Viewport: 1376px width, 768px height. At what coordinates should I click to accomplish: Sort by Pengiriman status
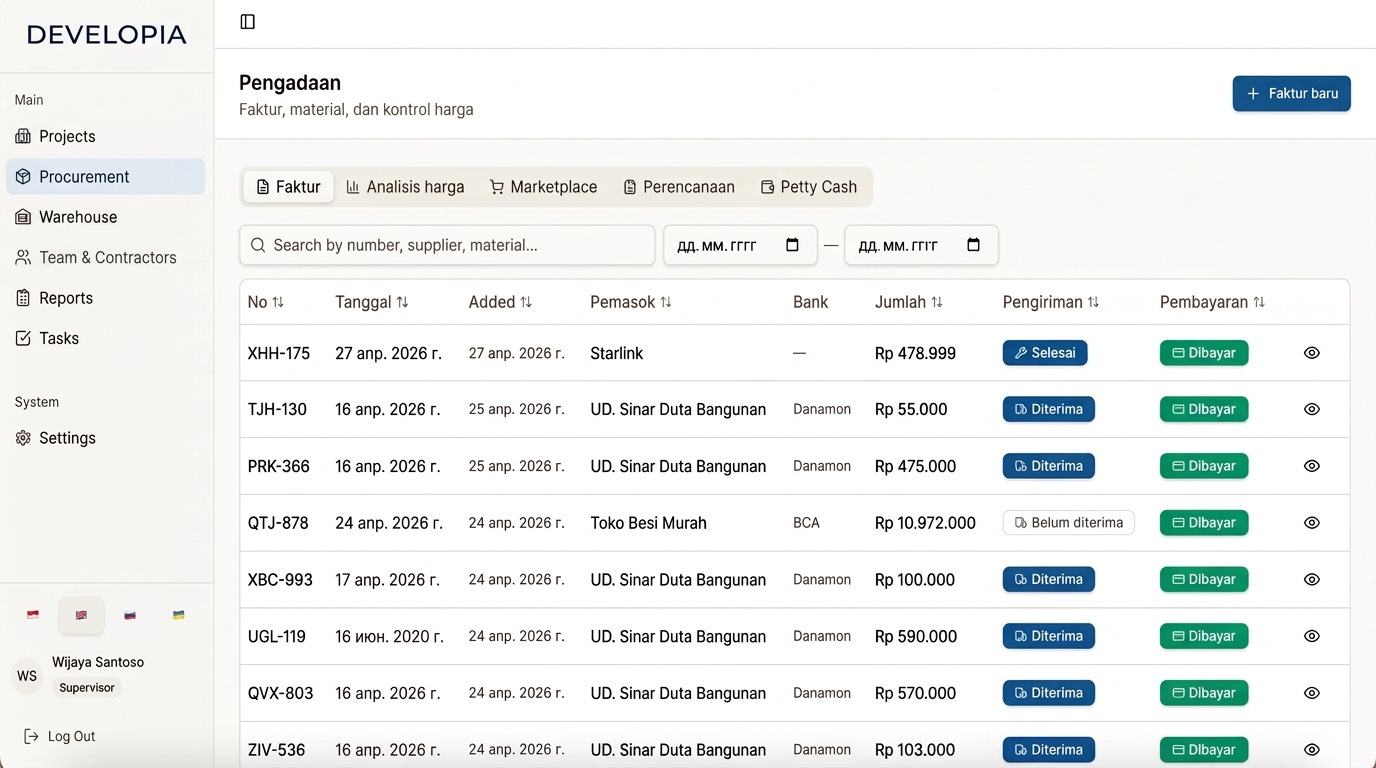(1051, 302)
